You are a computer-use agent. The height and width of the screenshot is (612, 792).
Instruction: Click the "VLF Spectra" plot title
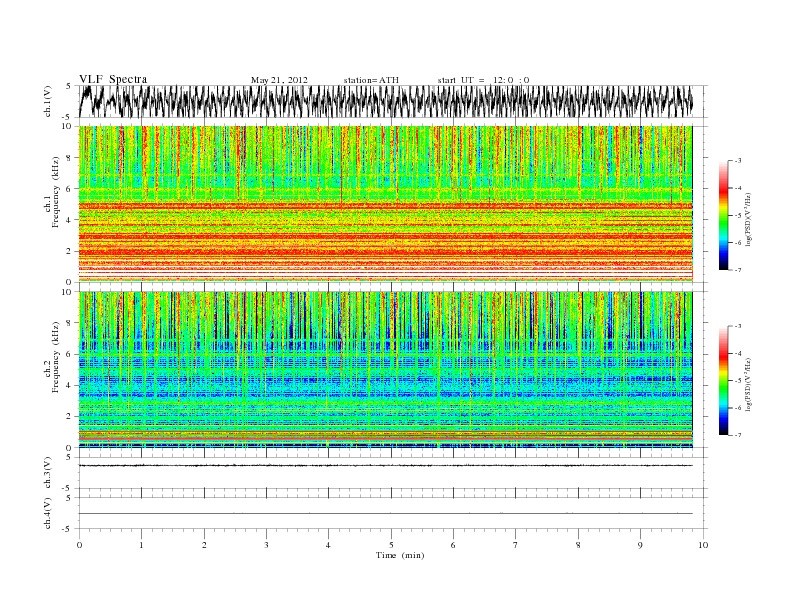tap(113, 79)
